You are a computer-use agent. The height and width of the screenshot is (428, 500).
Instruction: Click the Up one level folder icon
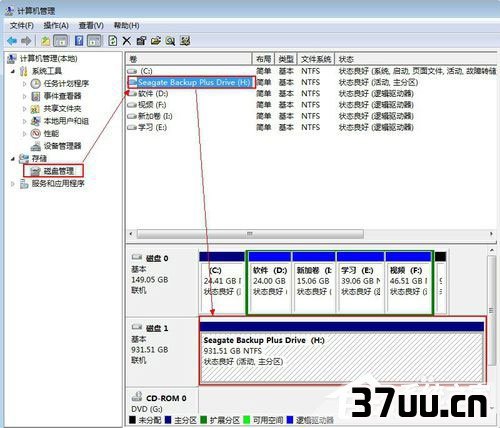(45, 41)
